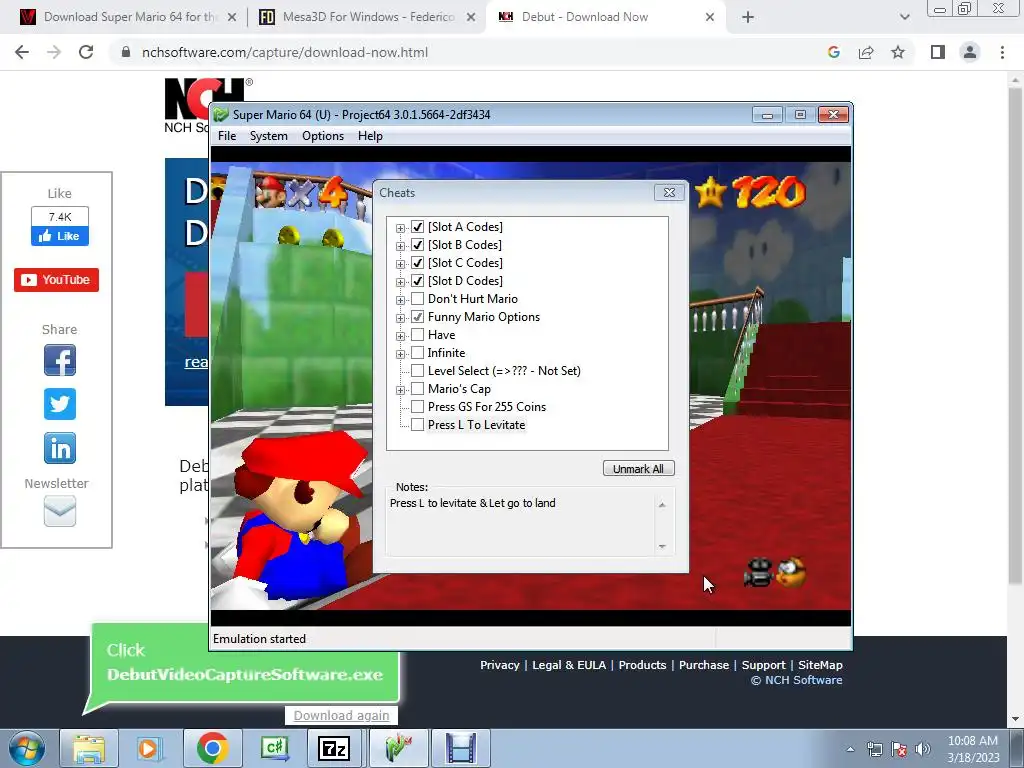Reload the page in Chrome
Viewport: 1024px width, 768px height.
point(86,52)
